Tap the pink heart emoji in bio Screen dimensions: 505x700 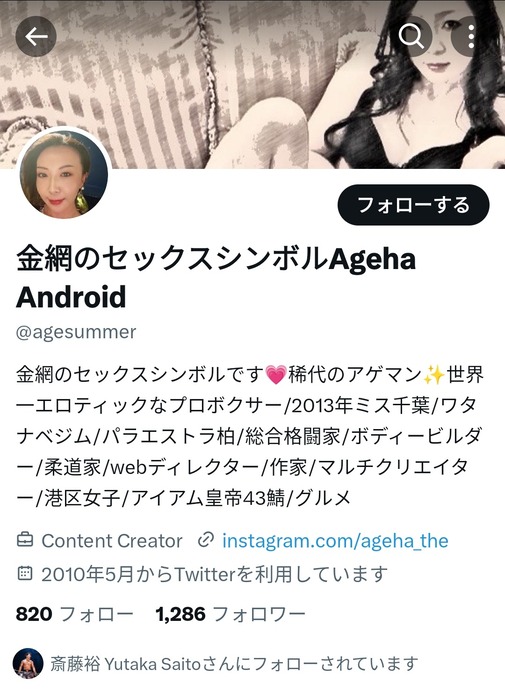click(x=275, y=375)
